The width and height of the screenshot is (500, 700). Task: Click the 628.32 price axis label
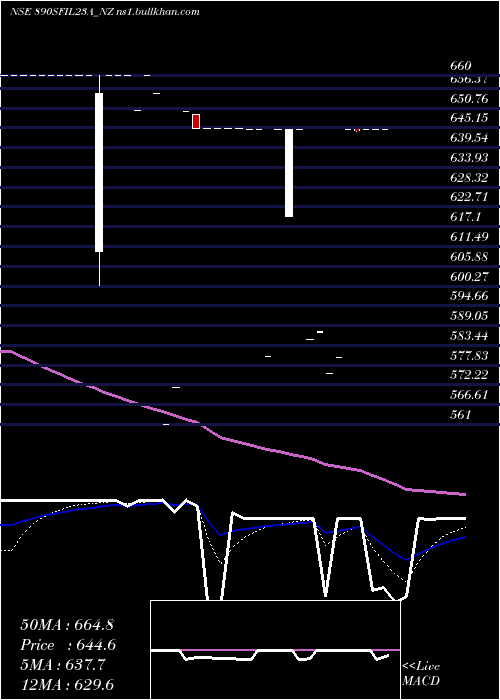click(469, 178)
